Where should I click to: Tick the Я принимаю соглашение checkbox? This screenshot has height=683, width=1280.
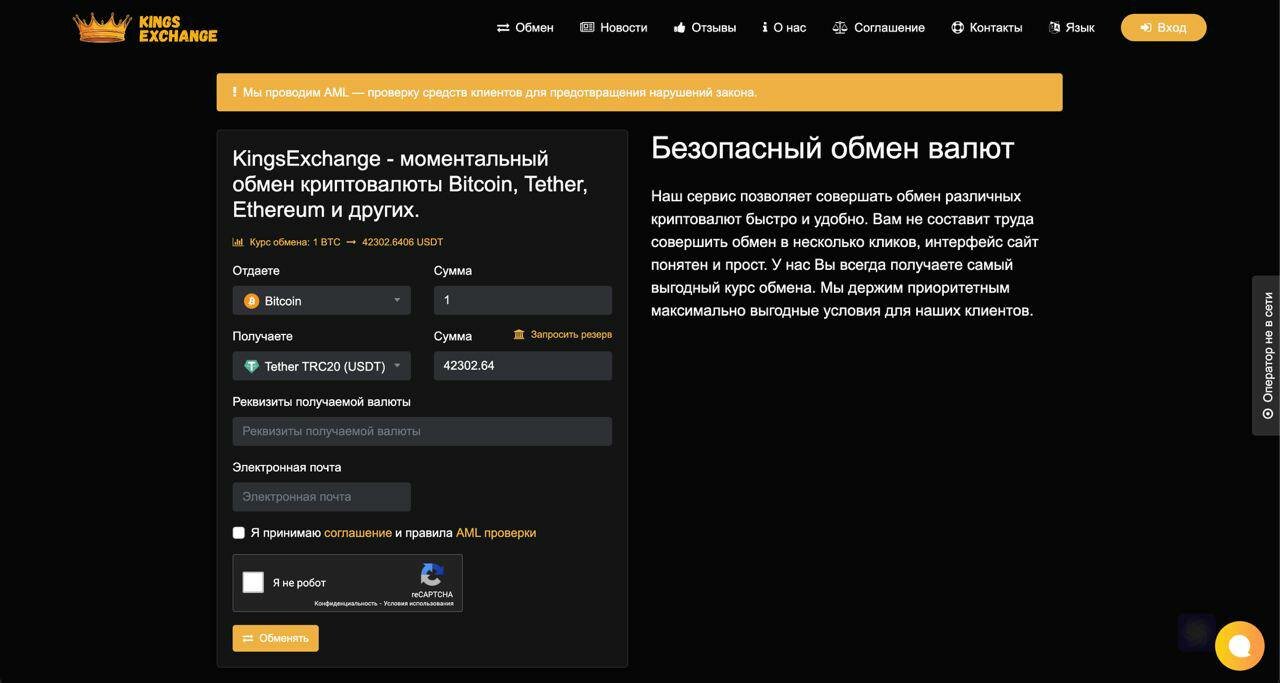(239, 533)
